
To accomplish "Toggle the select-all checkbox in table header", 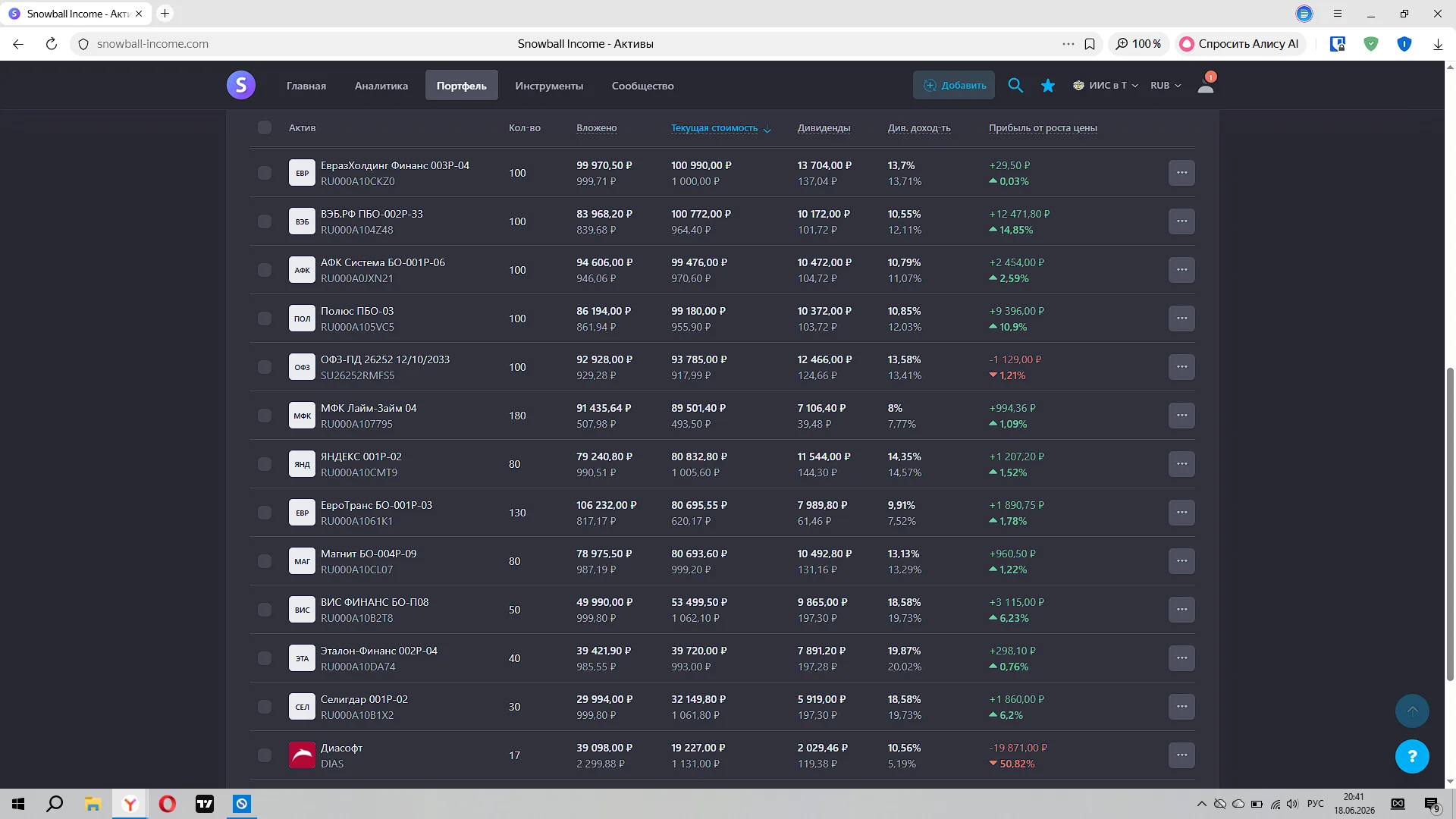I will (264, 127).
